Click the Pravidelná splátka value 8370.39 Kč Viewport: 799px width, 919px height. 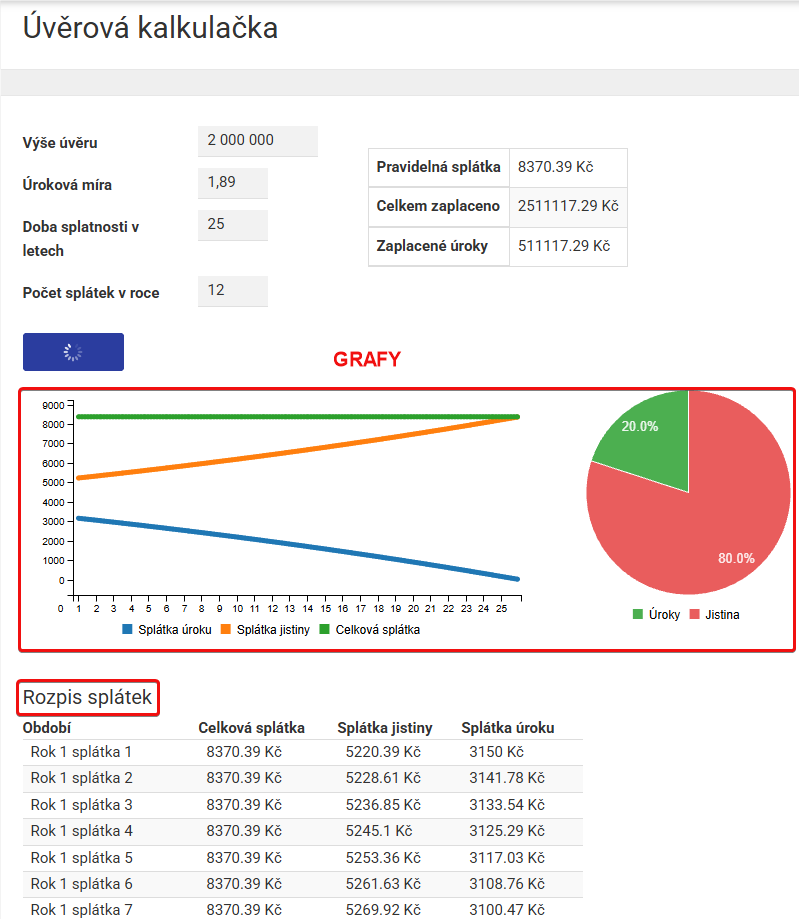[x=555, y=167]
